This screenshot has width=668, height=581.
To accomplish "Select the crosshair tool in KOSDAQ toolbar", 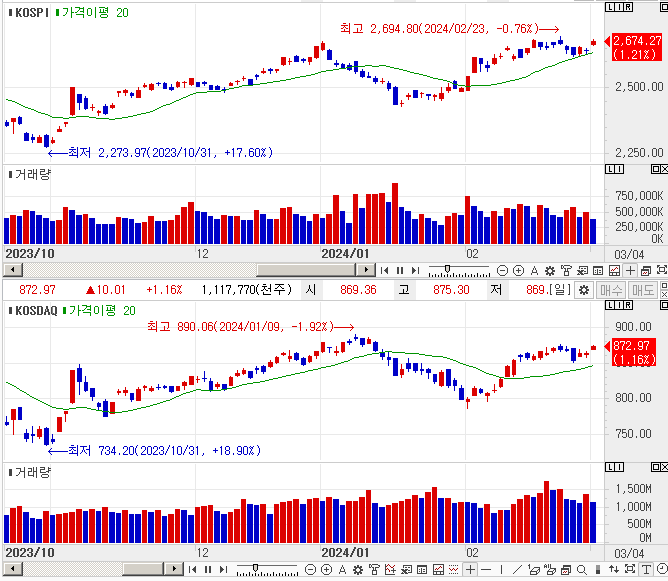I will [x=470, y=569].
